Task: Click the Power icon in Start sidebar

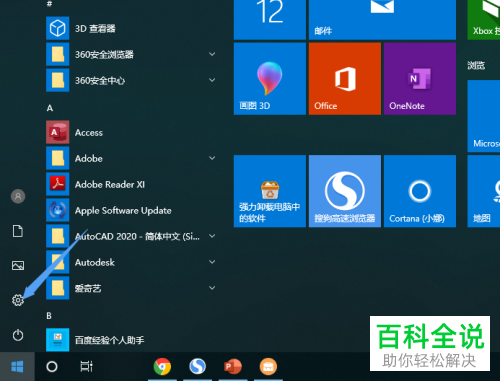Action: click(18, 335)
